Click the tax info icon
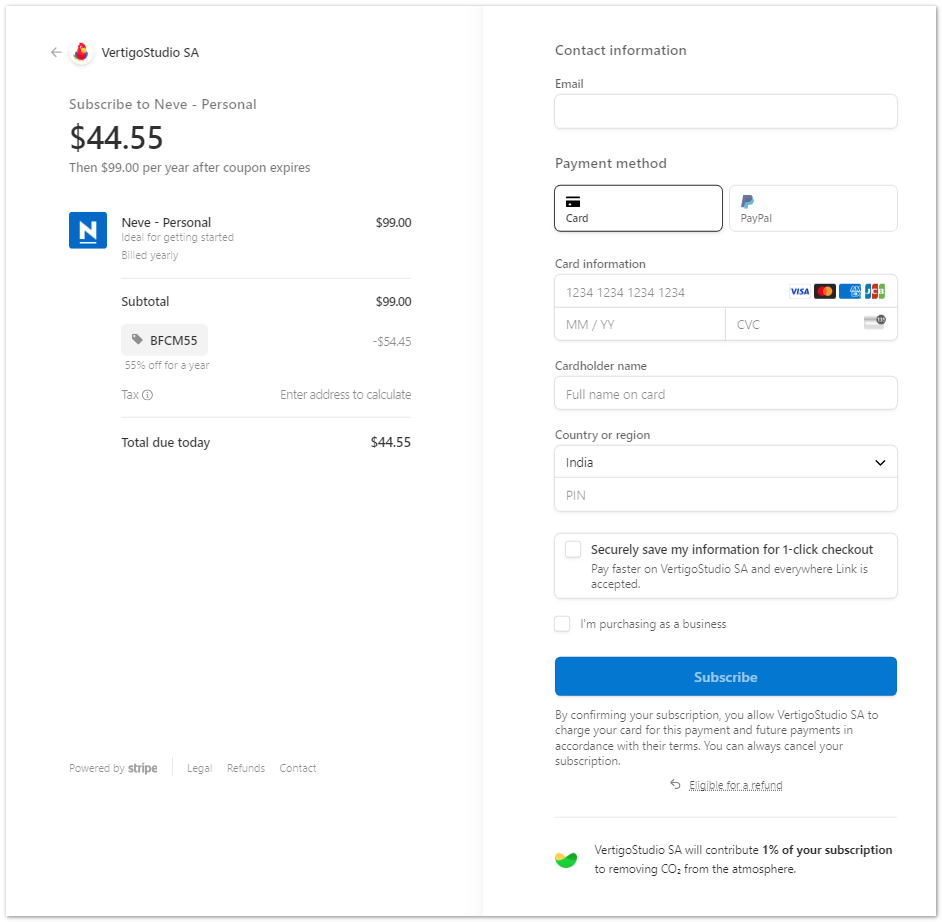The image size is (942, 922). [x=147, y=395]
